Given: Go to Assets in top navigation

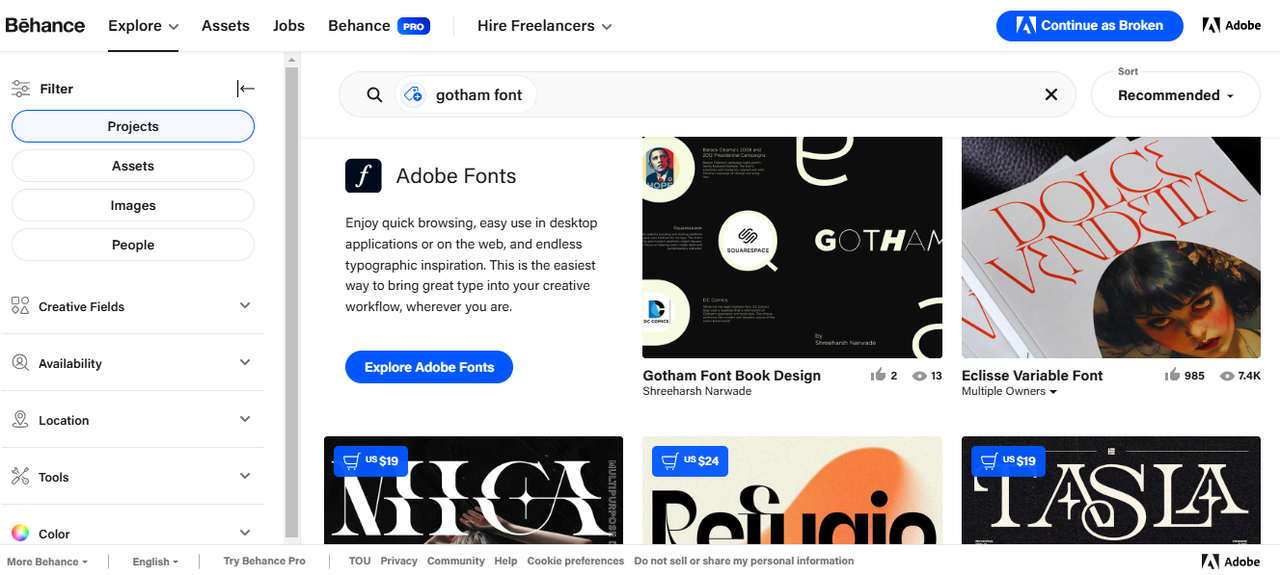Looking at the screenshot, I should click(226, 26).
